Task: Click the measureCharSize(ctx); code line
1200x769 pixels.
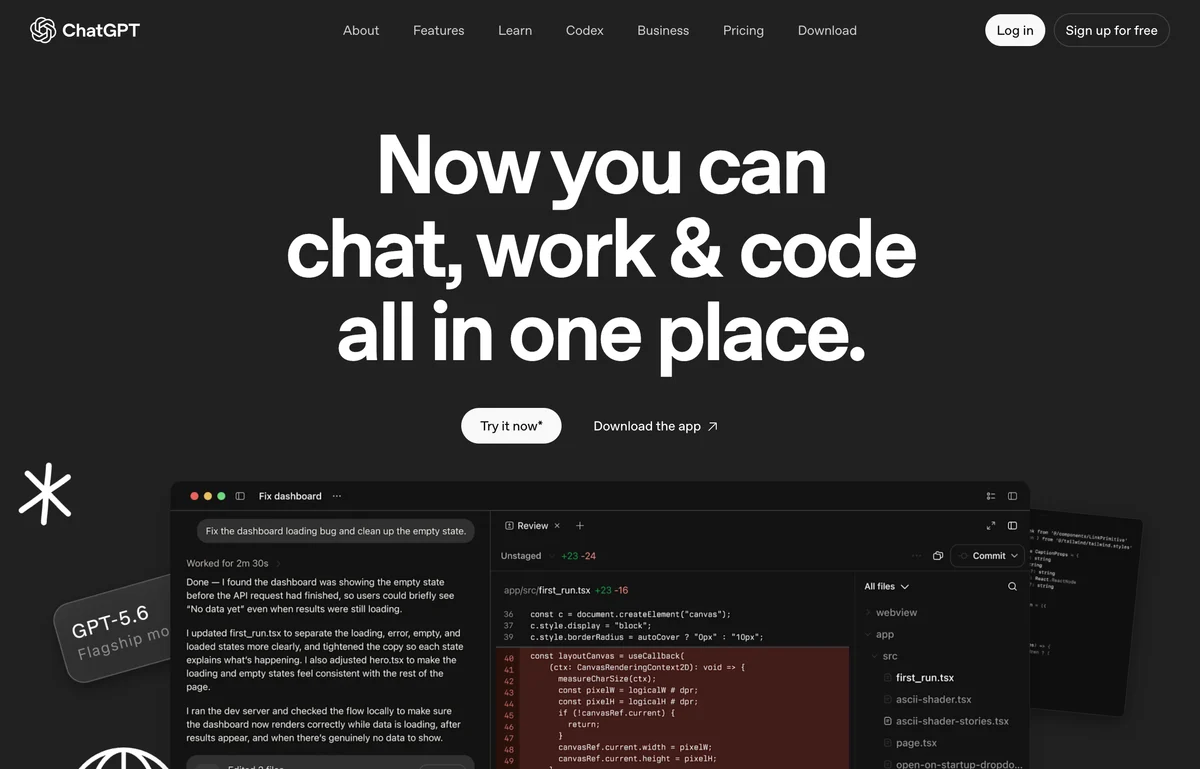Action: [605, 679]
